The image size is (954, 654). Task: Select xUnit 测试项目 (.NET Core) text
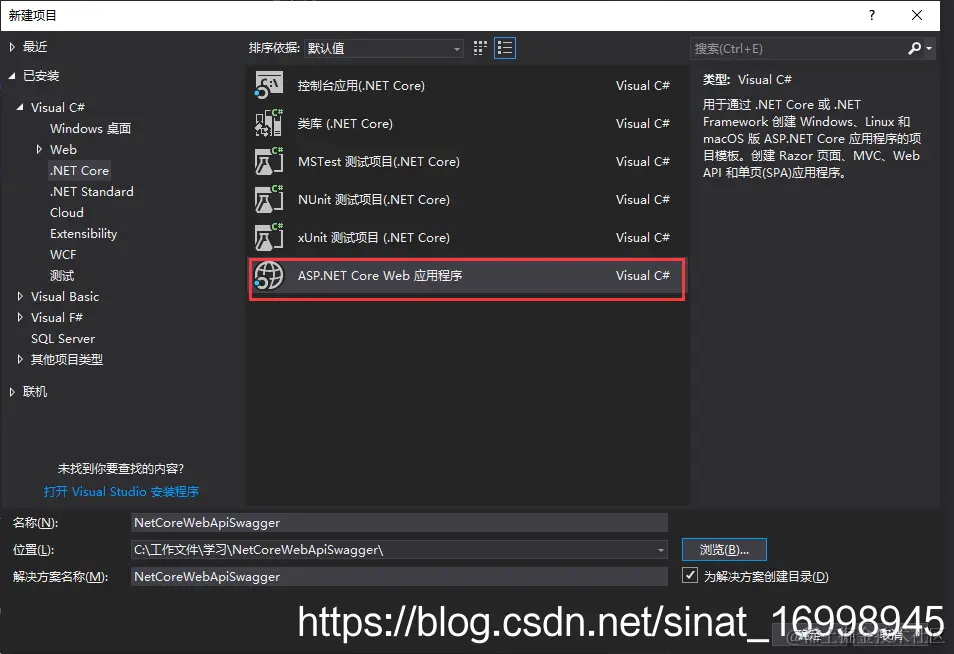point(374,238)
